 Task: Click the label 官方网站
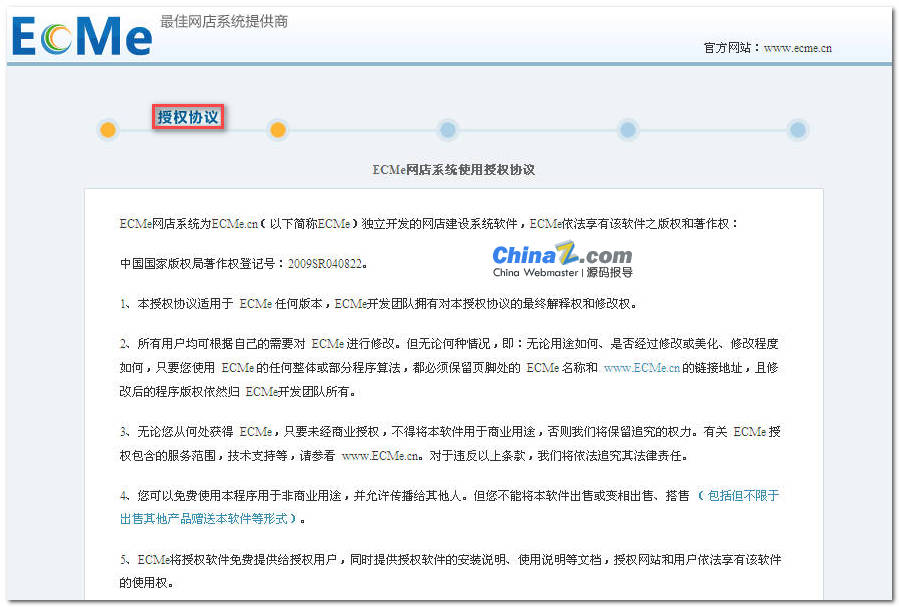(727, 48)
